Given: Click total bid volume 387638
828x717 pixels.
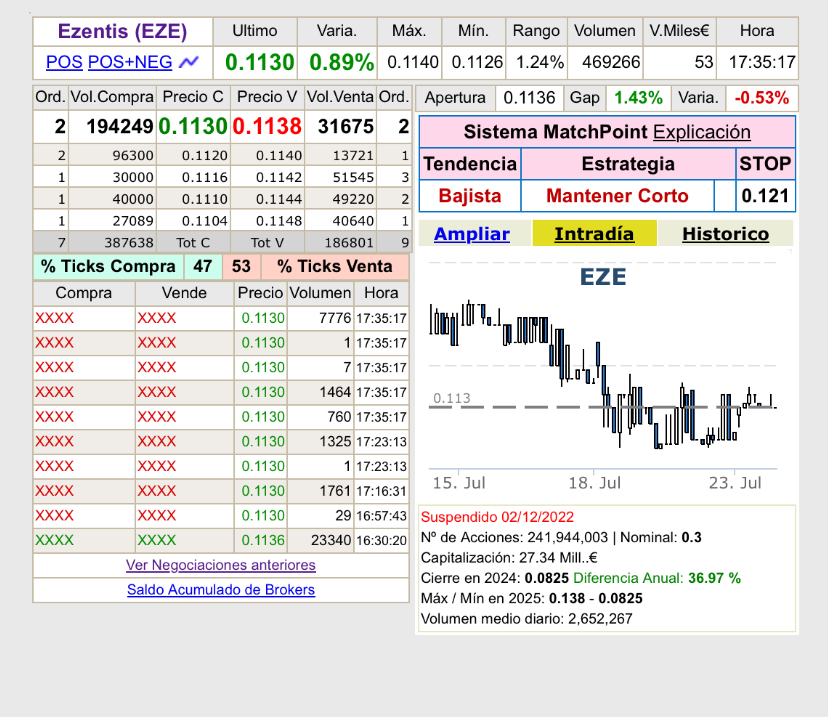Looking at the screenshot, I should point(129,243).
